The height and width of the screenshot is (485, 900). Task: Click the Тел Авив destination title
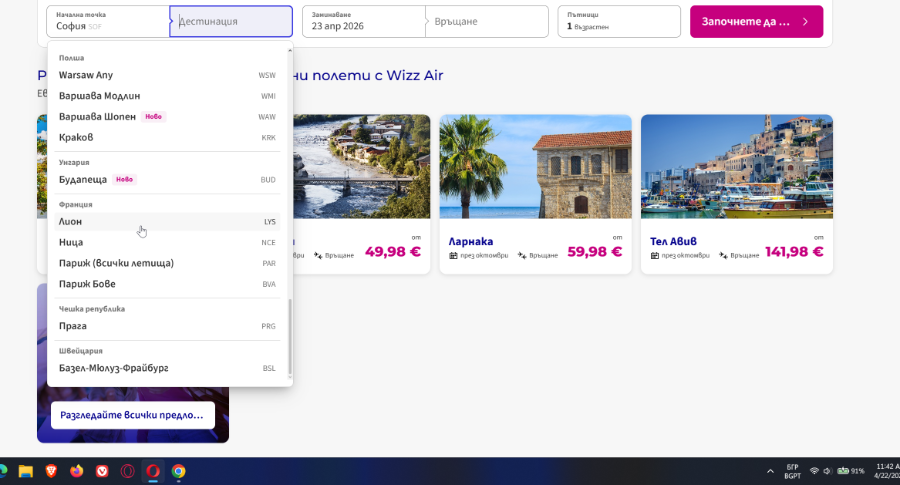coord(673,242)
